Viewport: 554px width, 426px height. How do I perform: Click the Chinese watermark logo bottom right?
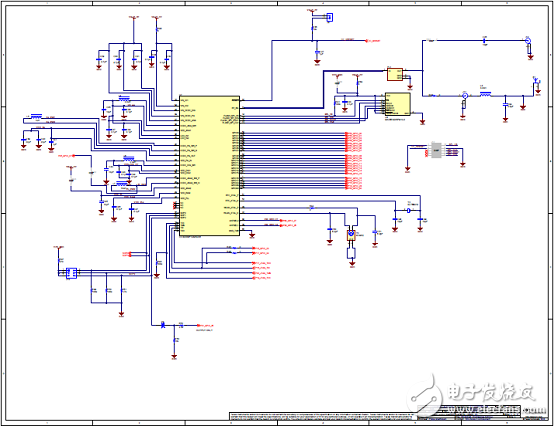tap(471, 393)
